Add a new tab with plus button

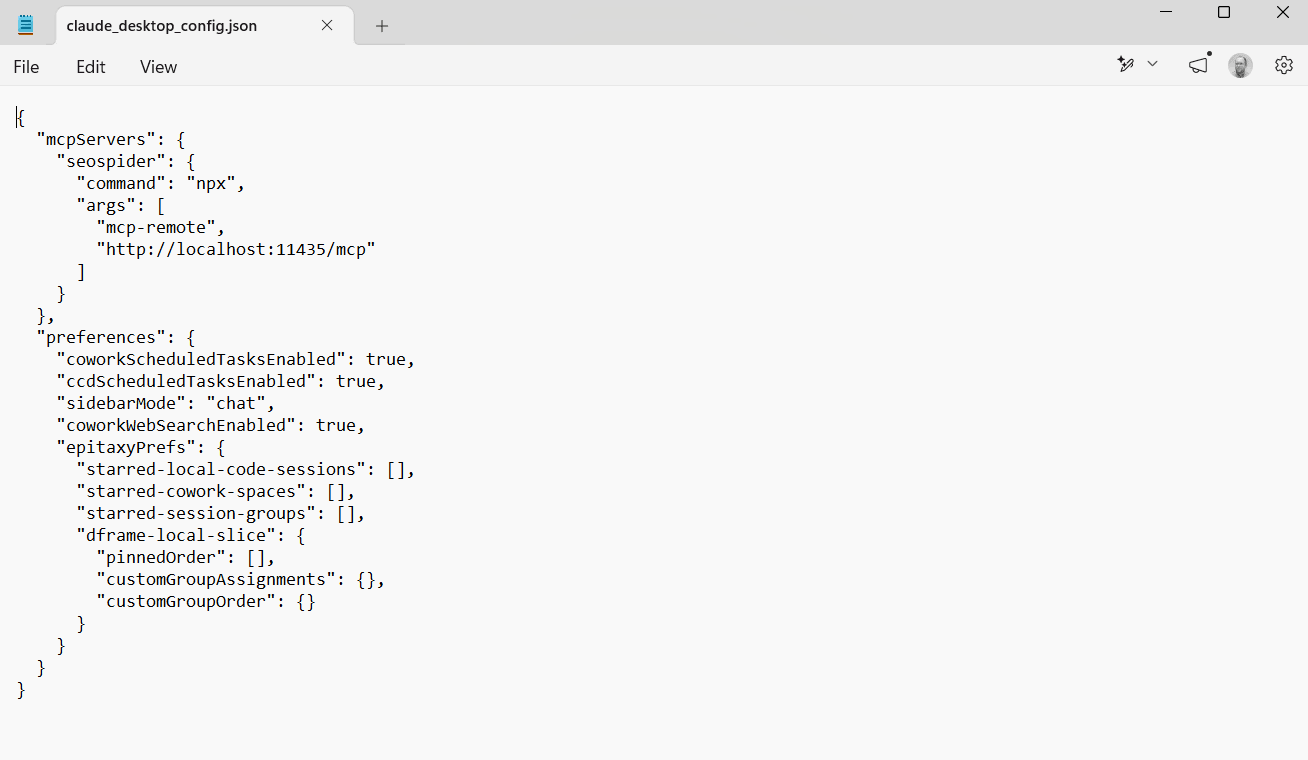coord(381,26)
